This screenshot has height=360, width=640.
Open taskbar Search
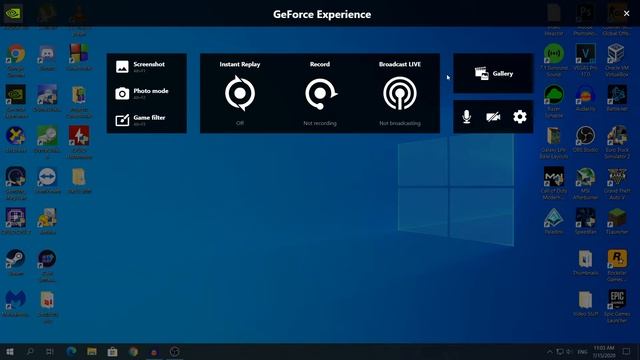[30, 351]
